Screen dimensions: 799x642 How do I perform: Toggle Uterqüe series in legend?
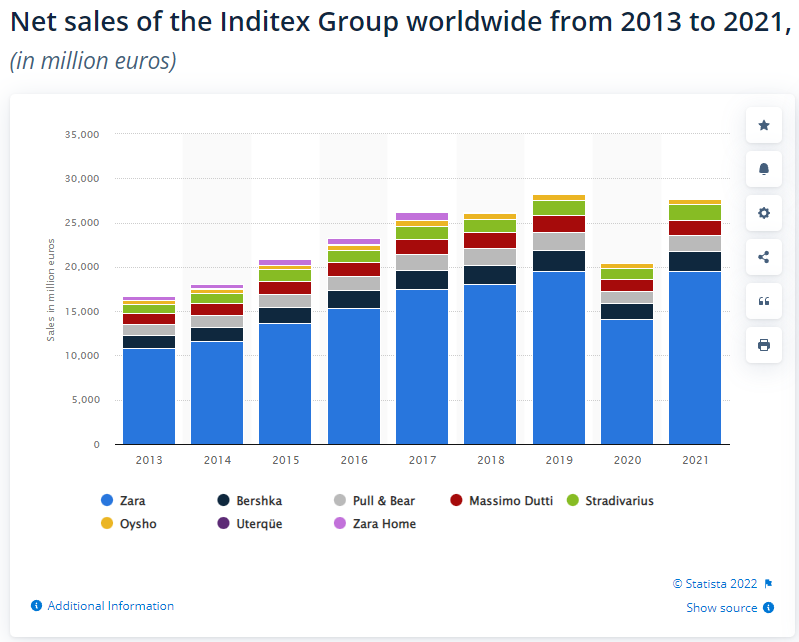click(250, 524)
